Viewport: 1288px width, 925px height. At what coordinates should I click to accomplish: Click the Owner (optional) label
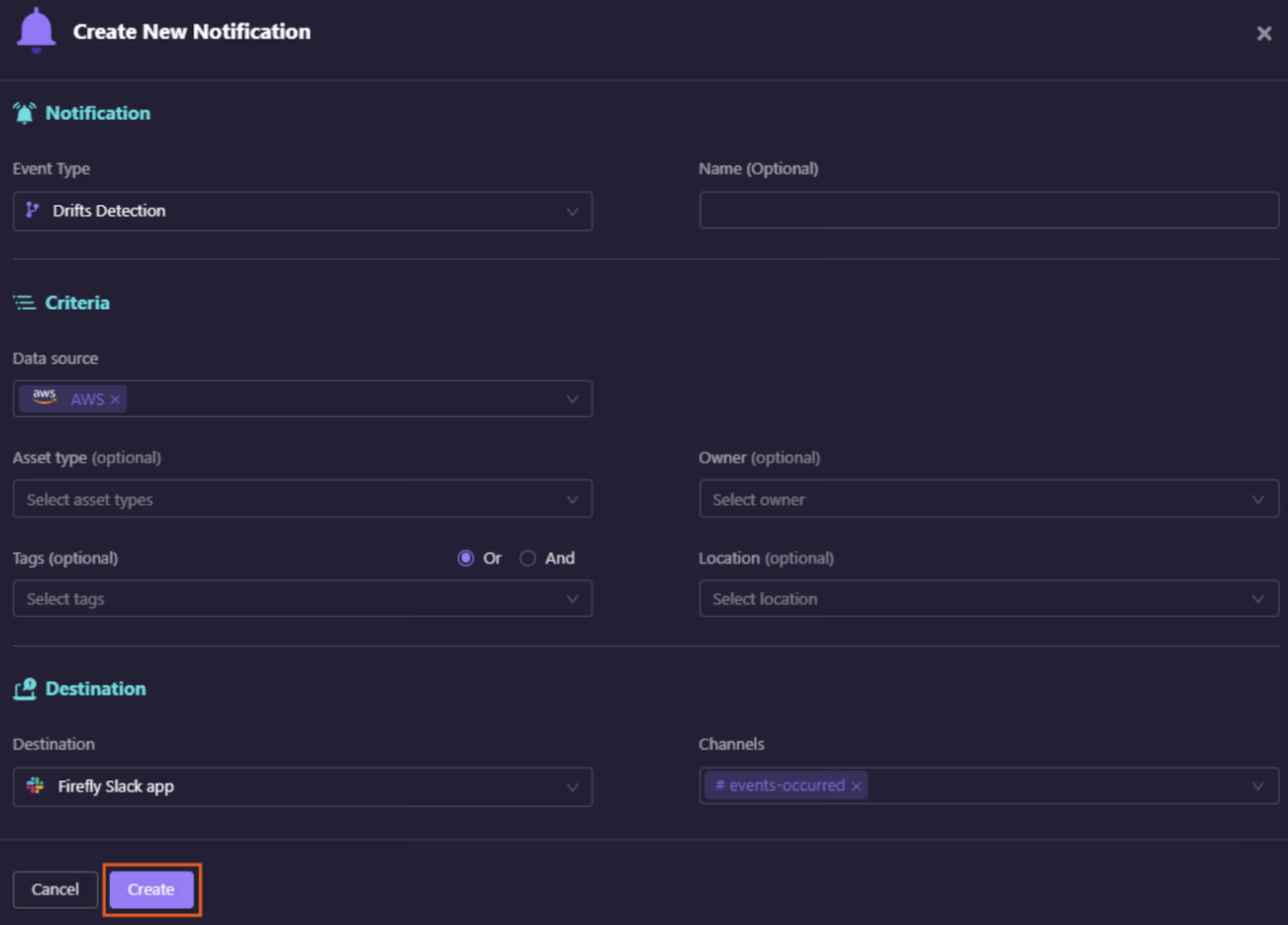pos(759,458)
